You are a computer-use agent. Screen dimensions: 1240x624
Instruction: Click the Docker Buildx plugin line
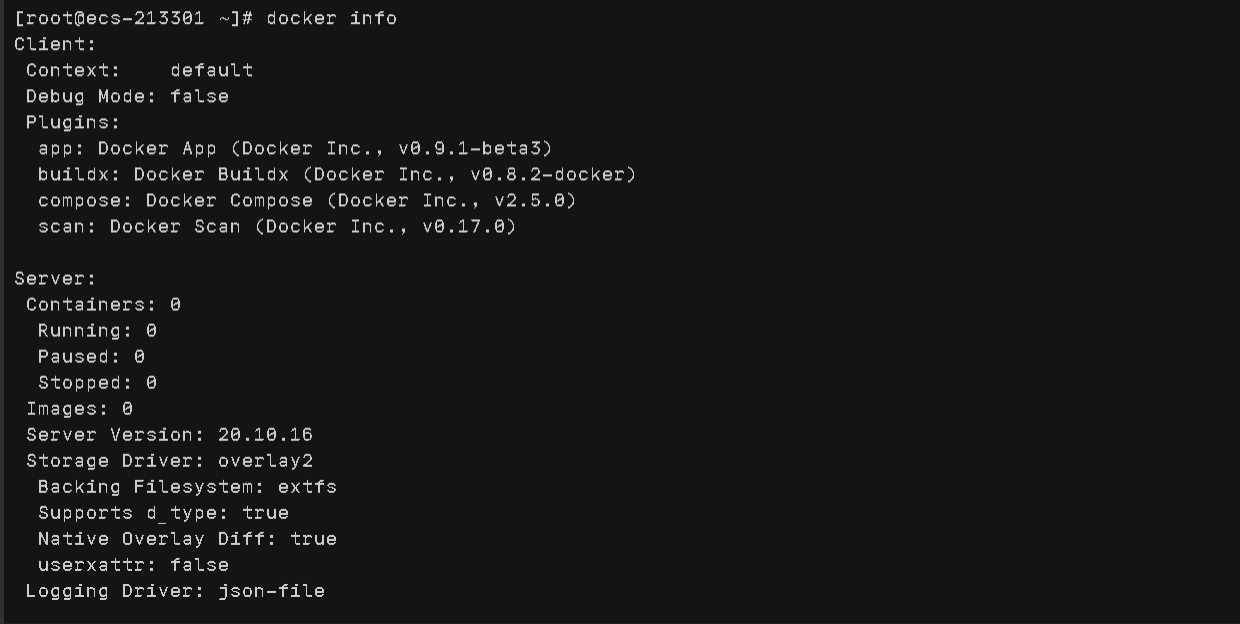337,174
